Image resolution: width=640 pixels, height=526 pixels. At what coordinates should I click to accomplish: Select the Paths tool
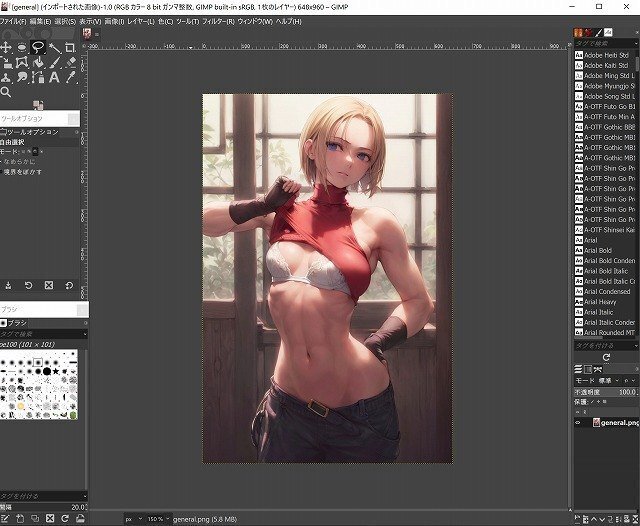click(38, 78)
